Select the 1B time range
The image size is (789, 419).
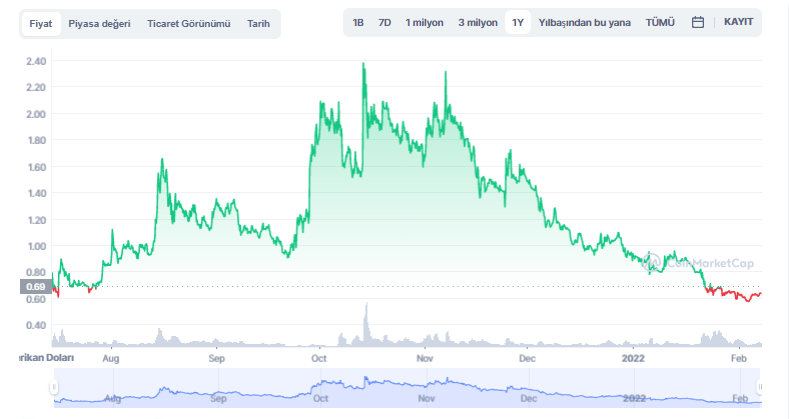[358, 22]
